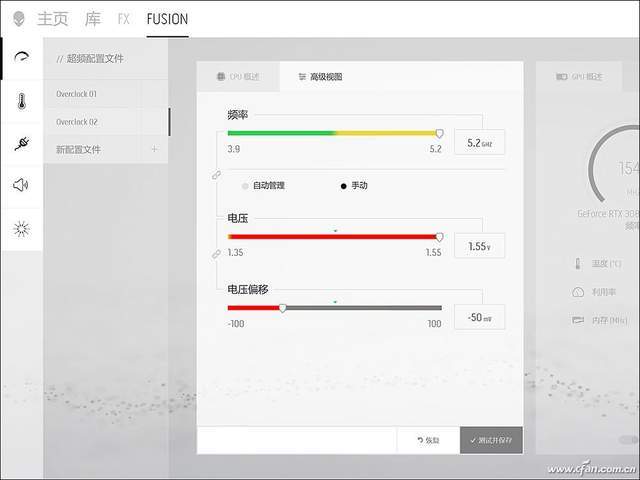This screenshot has height=480, width=640.
Task: Click the 频率 section label
Action: click(x=238, y=115)
